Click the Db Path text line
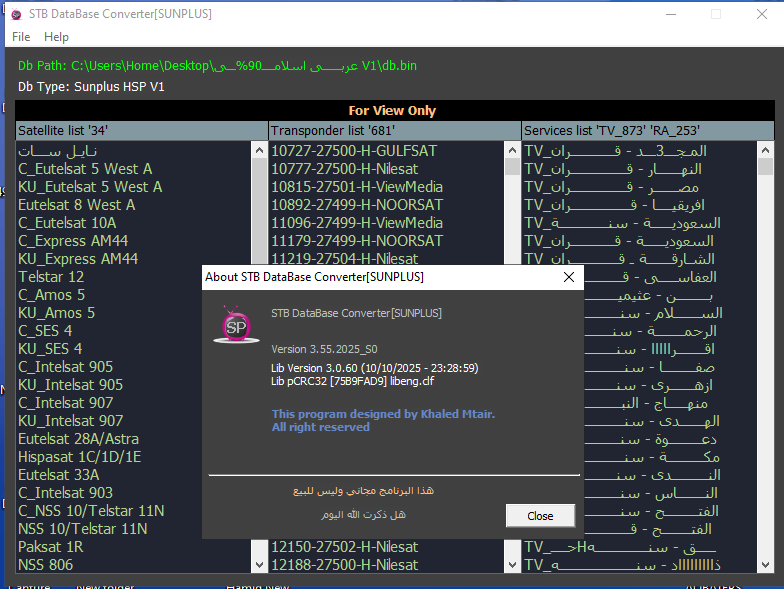 [217, 66]
